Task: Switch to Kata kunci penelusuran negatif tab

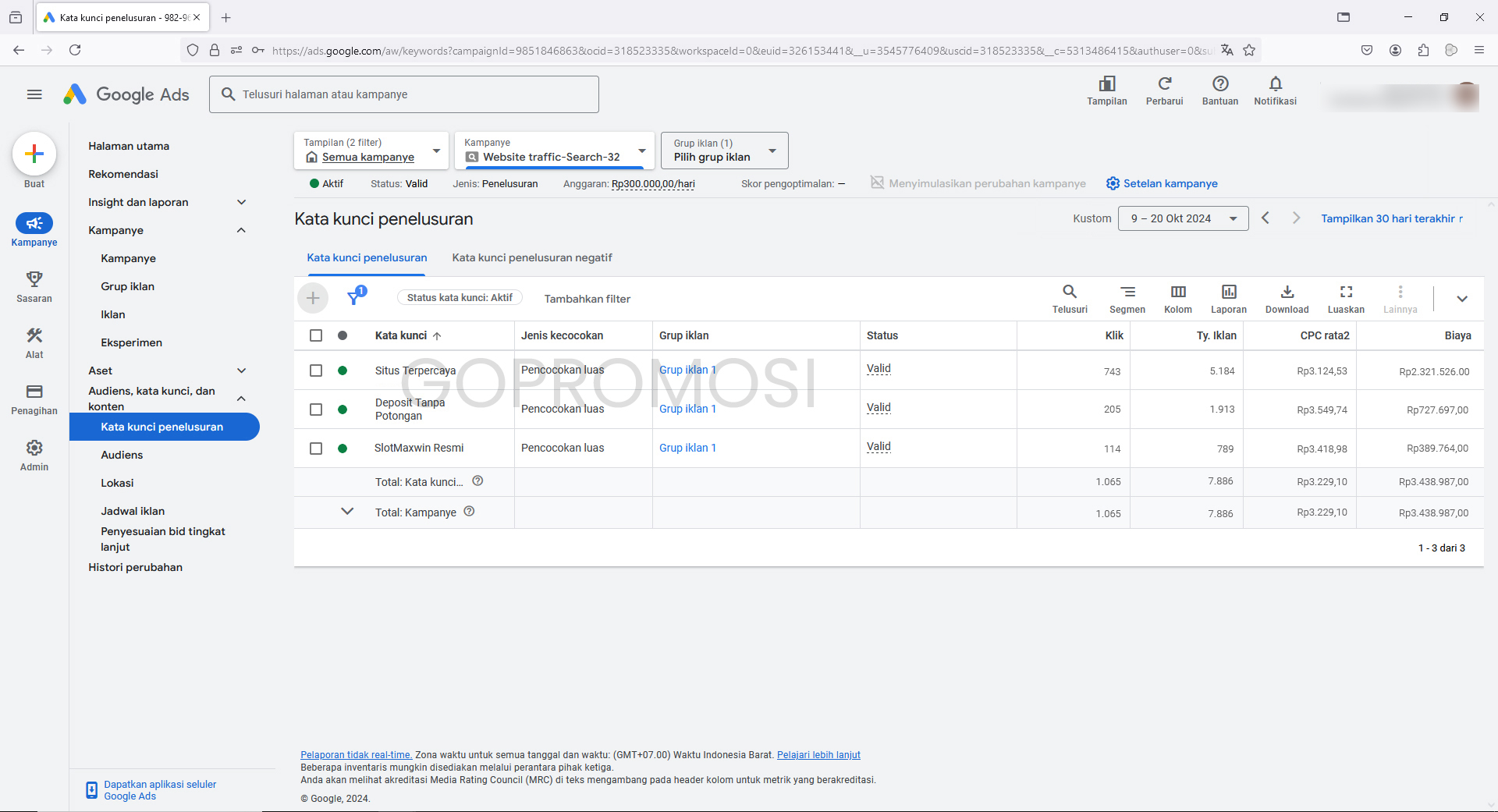Action: [x=532, y=257]
